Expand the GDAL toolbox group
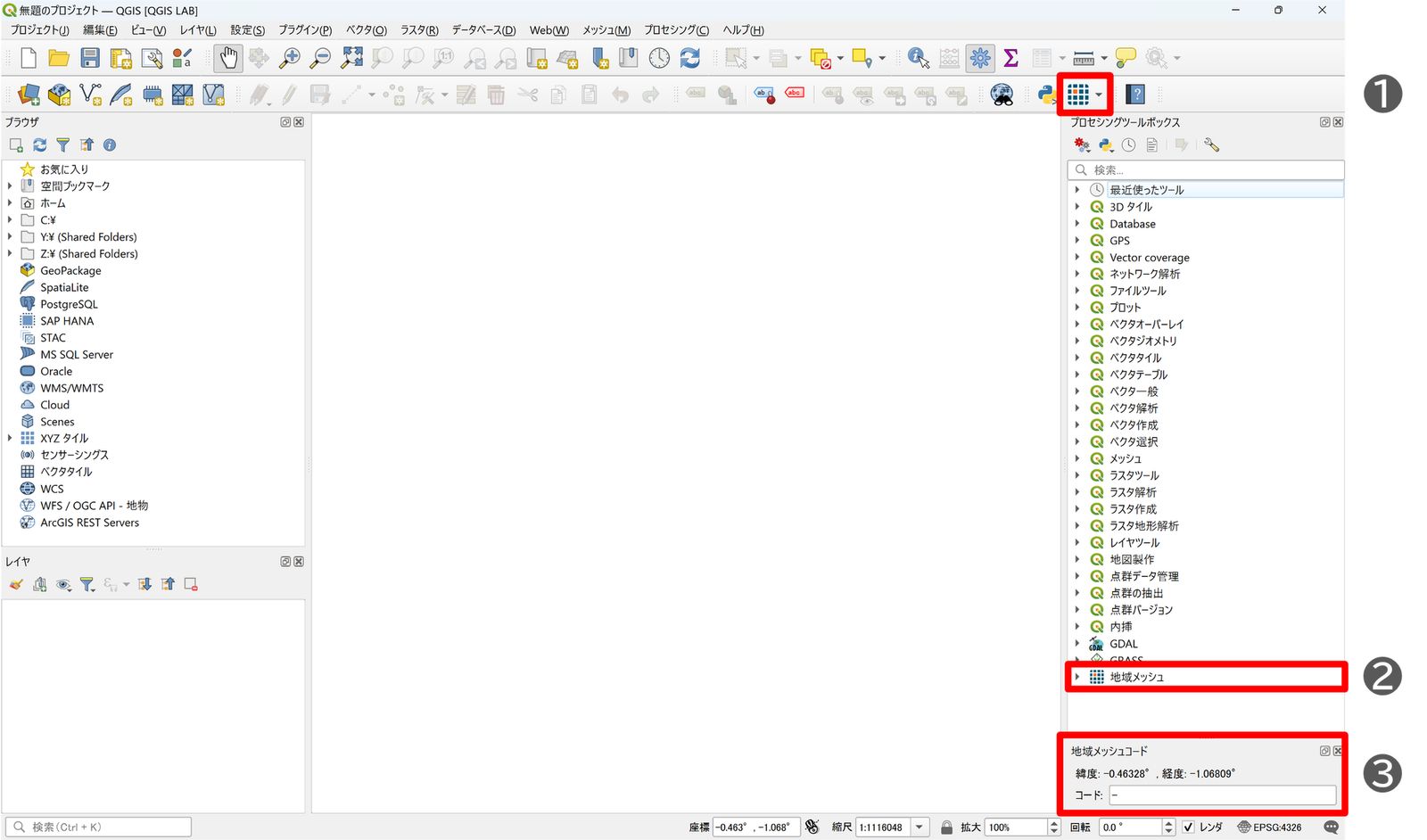This screenshot has width=1427, height=840. coord(1077,643)
